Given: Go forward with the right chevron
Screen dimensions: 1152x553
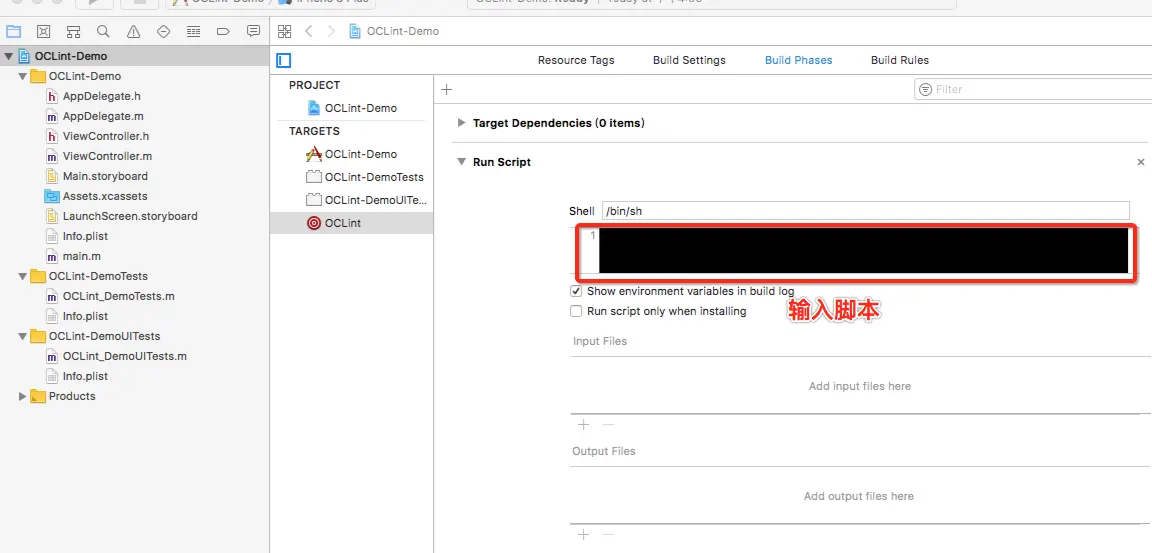Looking at the screenshot, I should click(331, 32).
